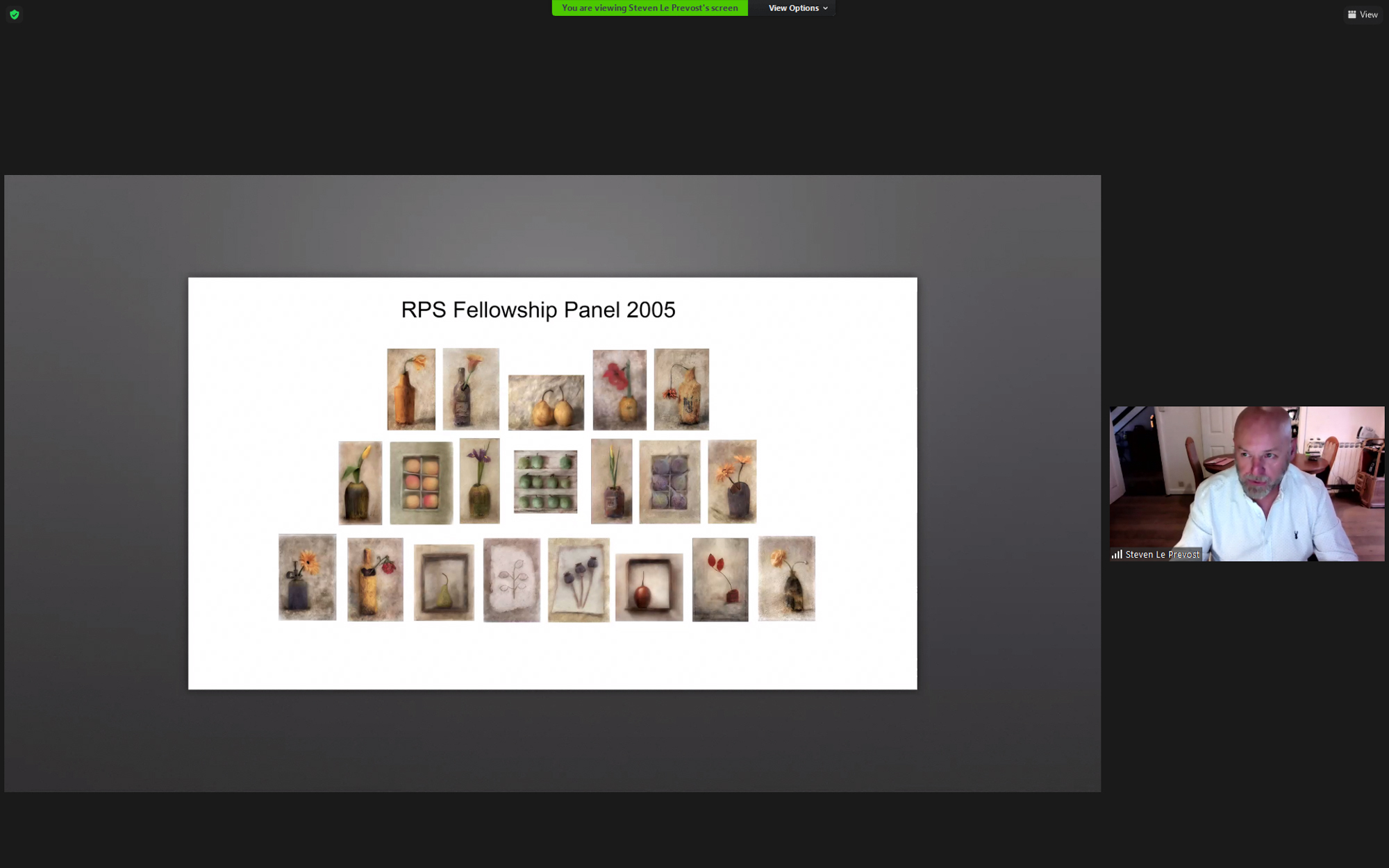This screenshot has width=1389, height=868.
Task: Select the leaf drawing on paper photo
Action: click(512, 580)
